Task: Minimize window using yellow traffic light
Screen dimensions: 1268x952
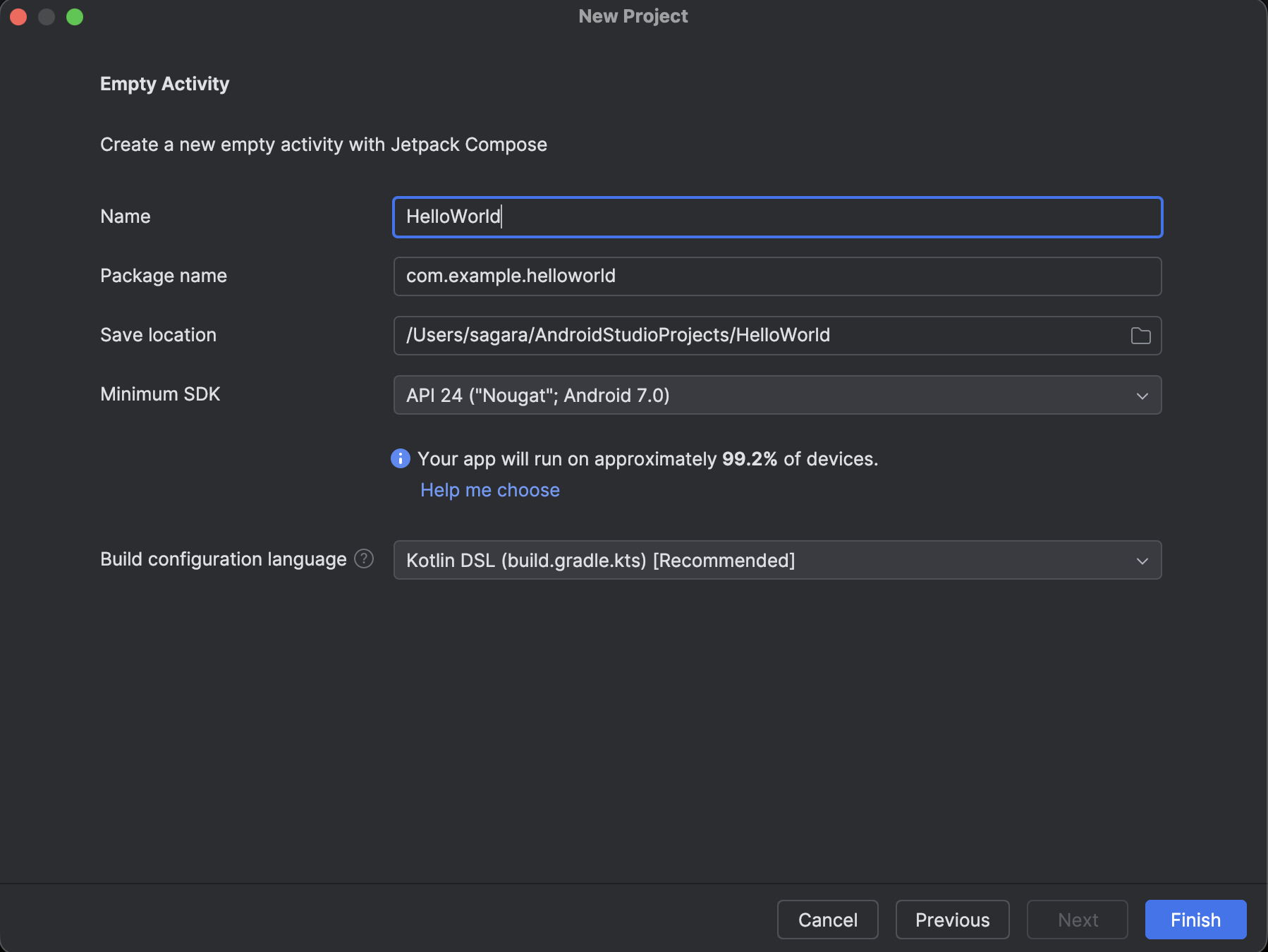Action: tap(47, 16)
